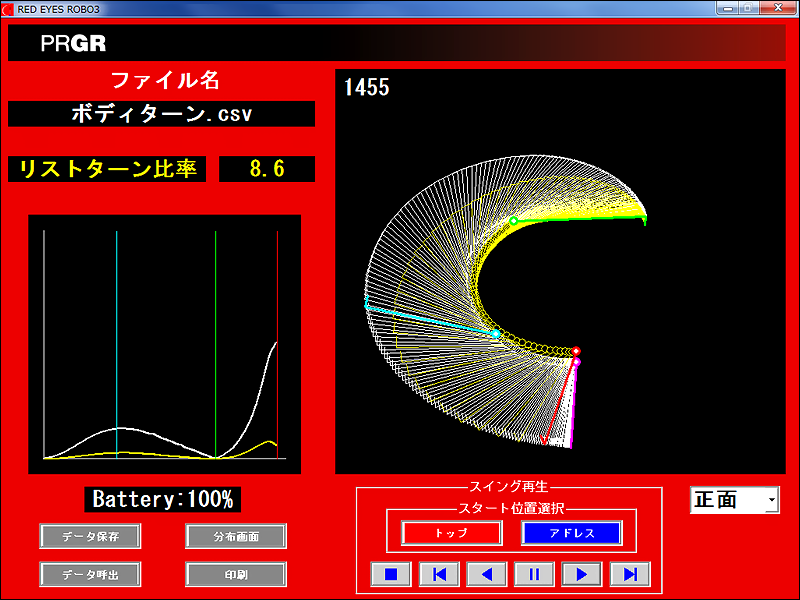Minimize the RED EYES ROBO3 window
The width and height of the screenshot is (800, 600).
tap(728, 8)
